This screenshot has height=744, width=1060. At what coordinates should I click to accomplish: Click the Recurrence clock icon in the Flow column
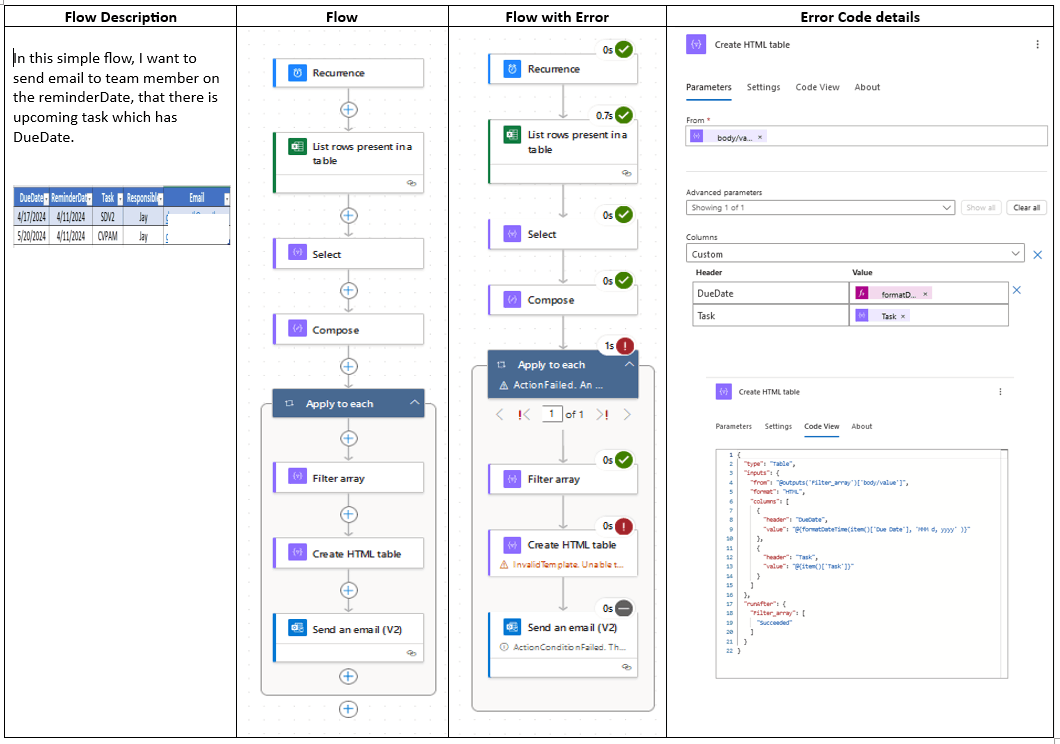[297, 72]
